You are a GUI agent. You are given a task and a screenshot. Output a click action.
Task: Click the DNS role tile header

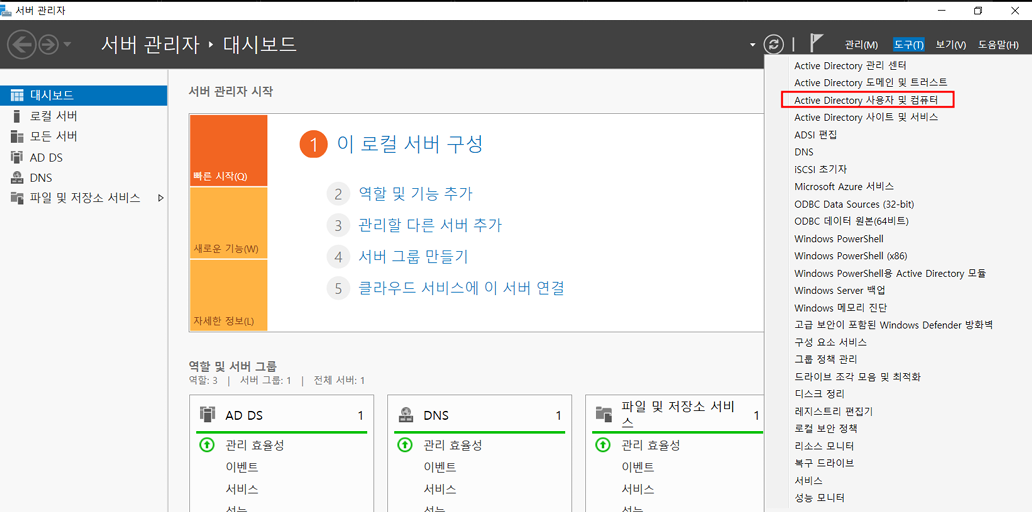point(480,415)
